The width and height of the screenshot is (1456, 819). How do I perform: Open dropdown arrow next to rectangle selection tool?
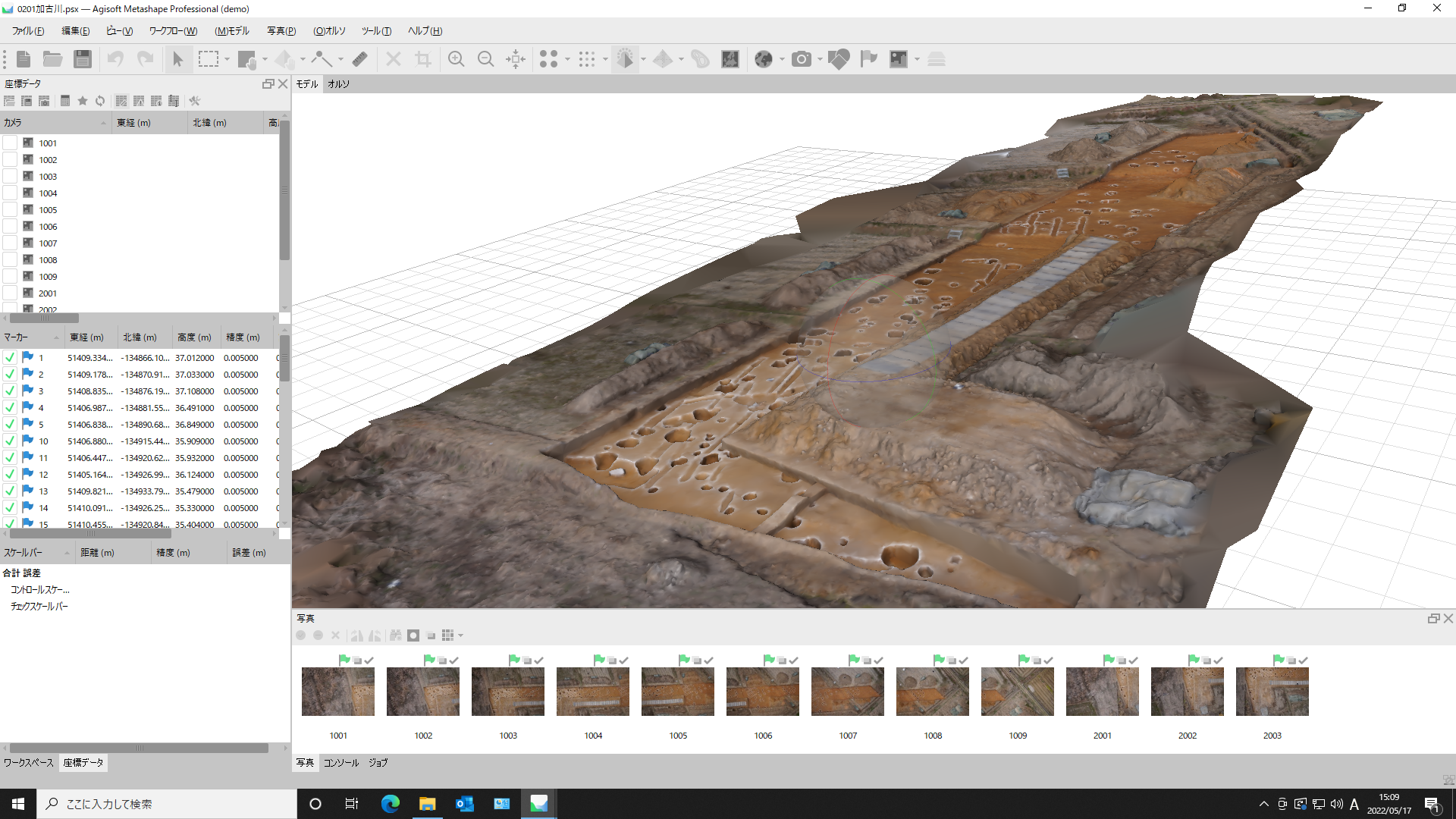point(227,59)
